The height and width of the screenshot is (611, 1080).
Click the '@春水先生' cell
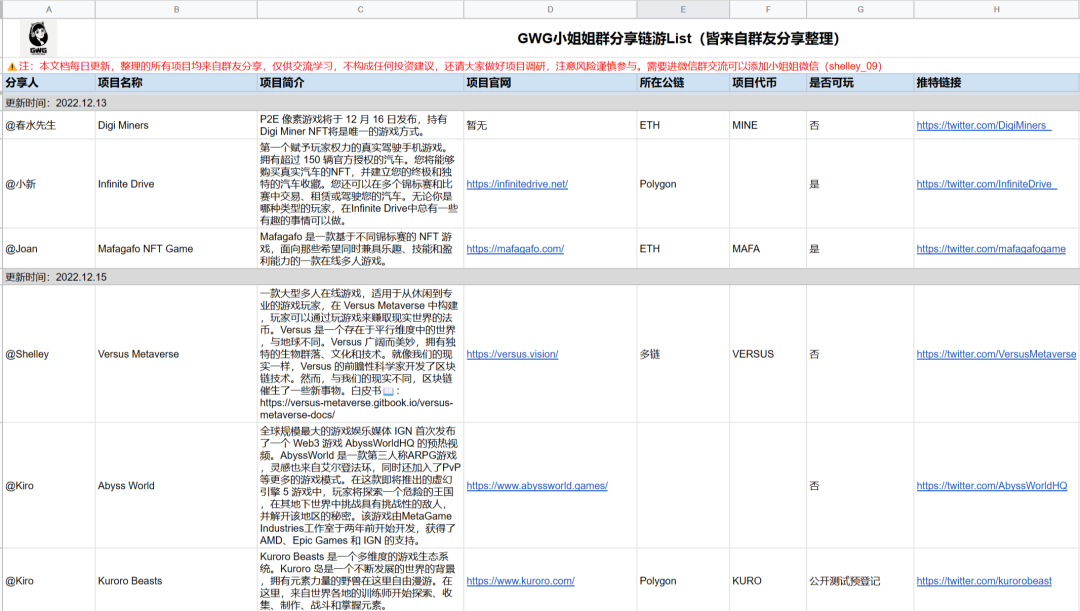pos(49,125)
